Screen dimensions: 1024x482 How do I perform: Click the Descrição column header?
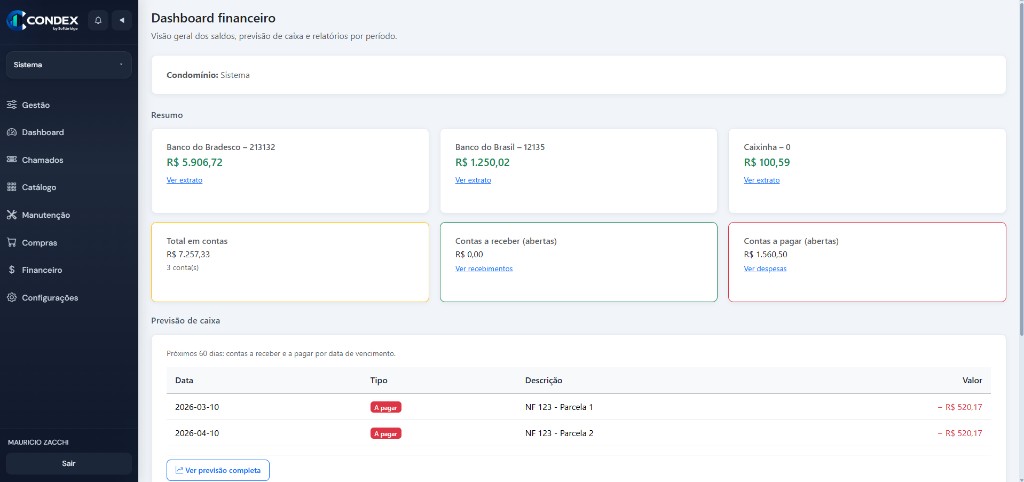[x=544, y=380]
